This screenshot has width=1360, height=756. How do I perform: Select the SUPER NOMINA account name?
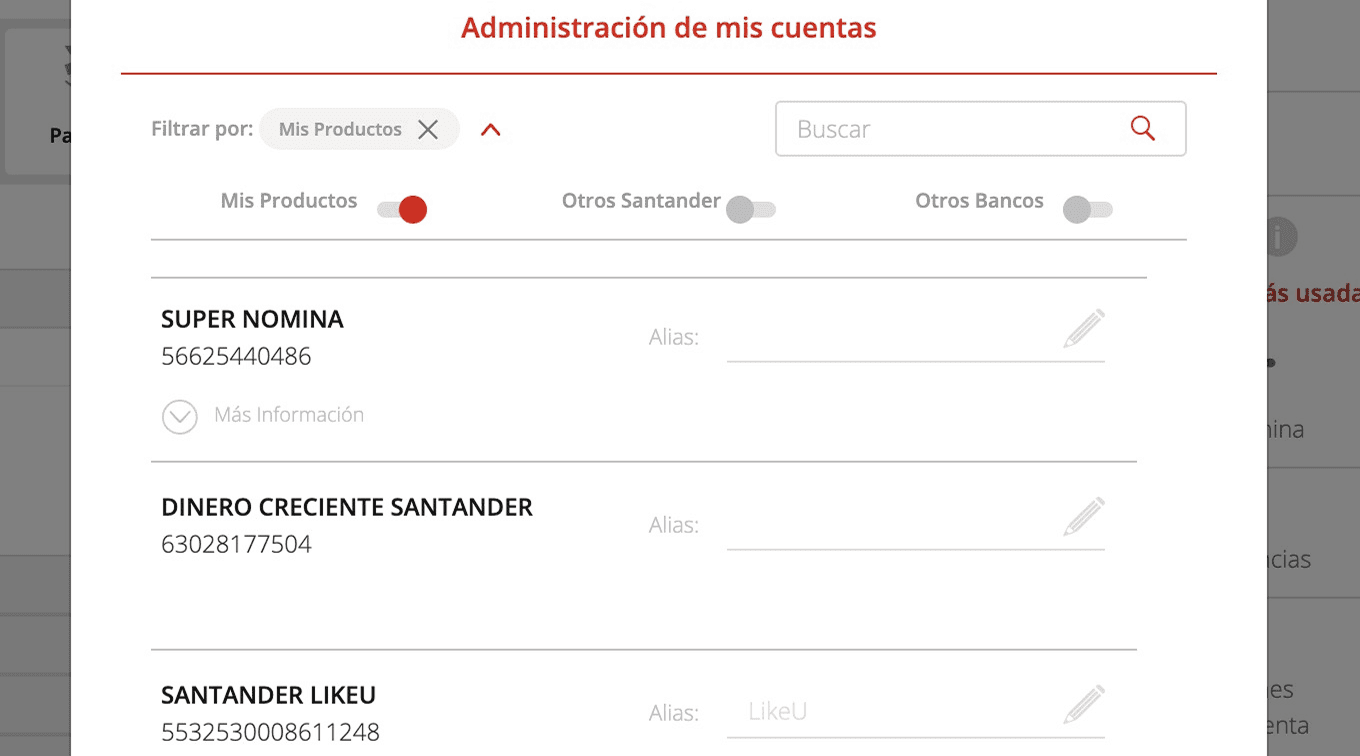coord(252,319)
